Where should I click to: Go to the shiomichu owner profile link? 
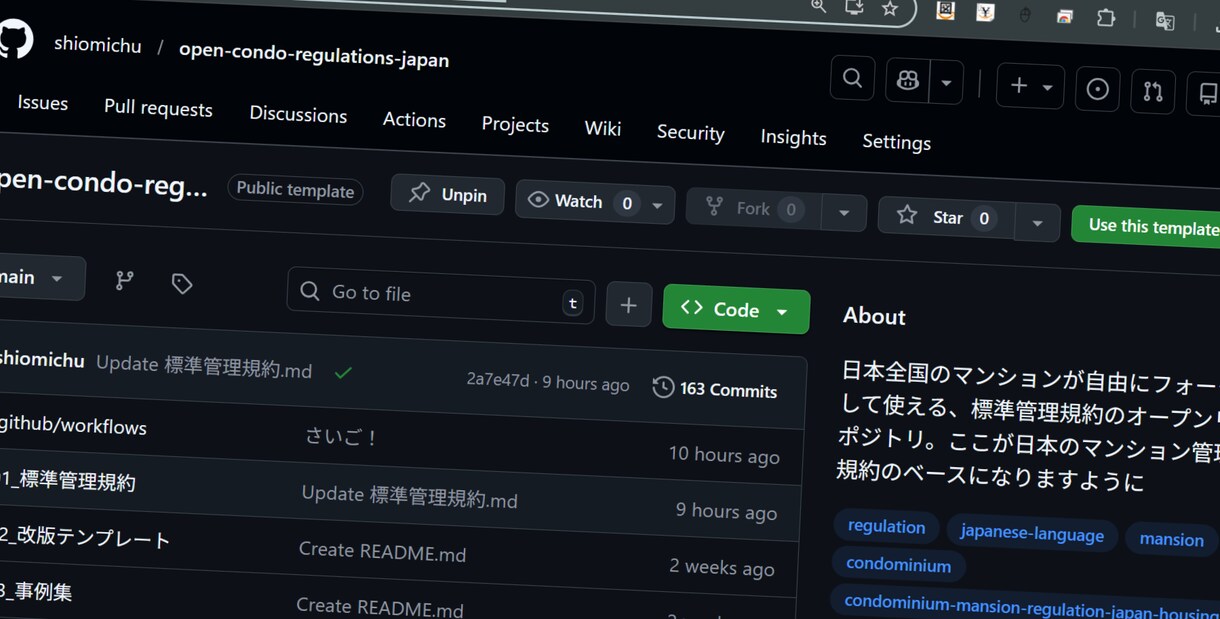pyautogui.click(x=98, y=45)
